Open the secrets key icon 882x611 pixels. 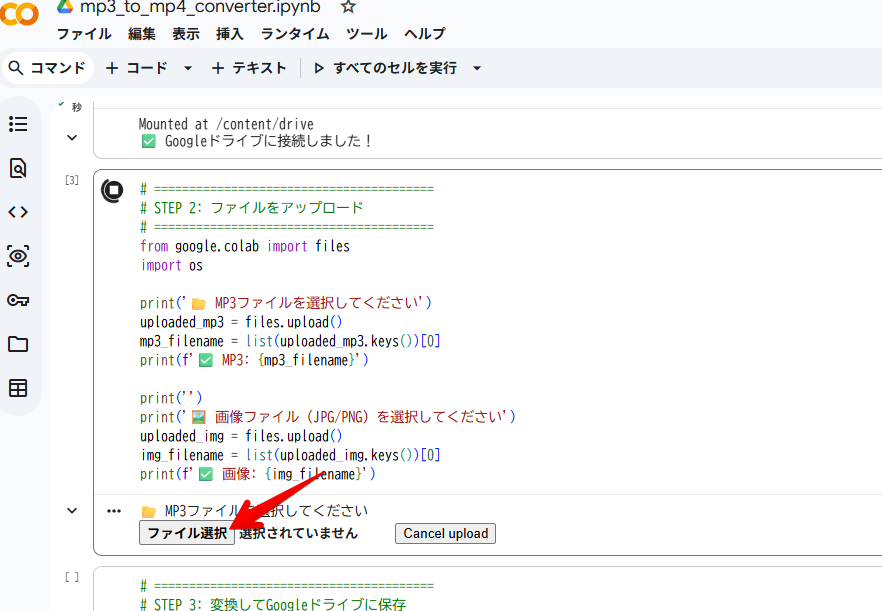(18, 300)
